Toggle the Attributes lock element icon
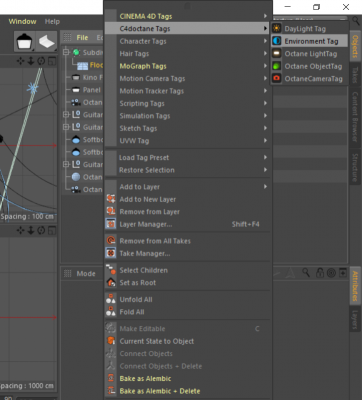Screen dimensions: 362x400 pos(320,273)
